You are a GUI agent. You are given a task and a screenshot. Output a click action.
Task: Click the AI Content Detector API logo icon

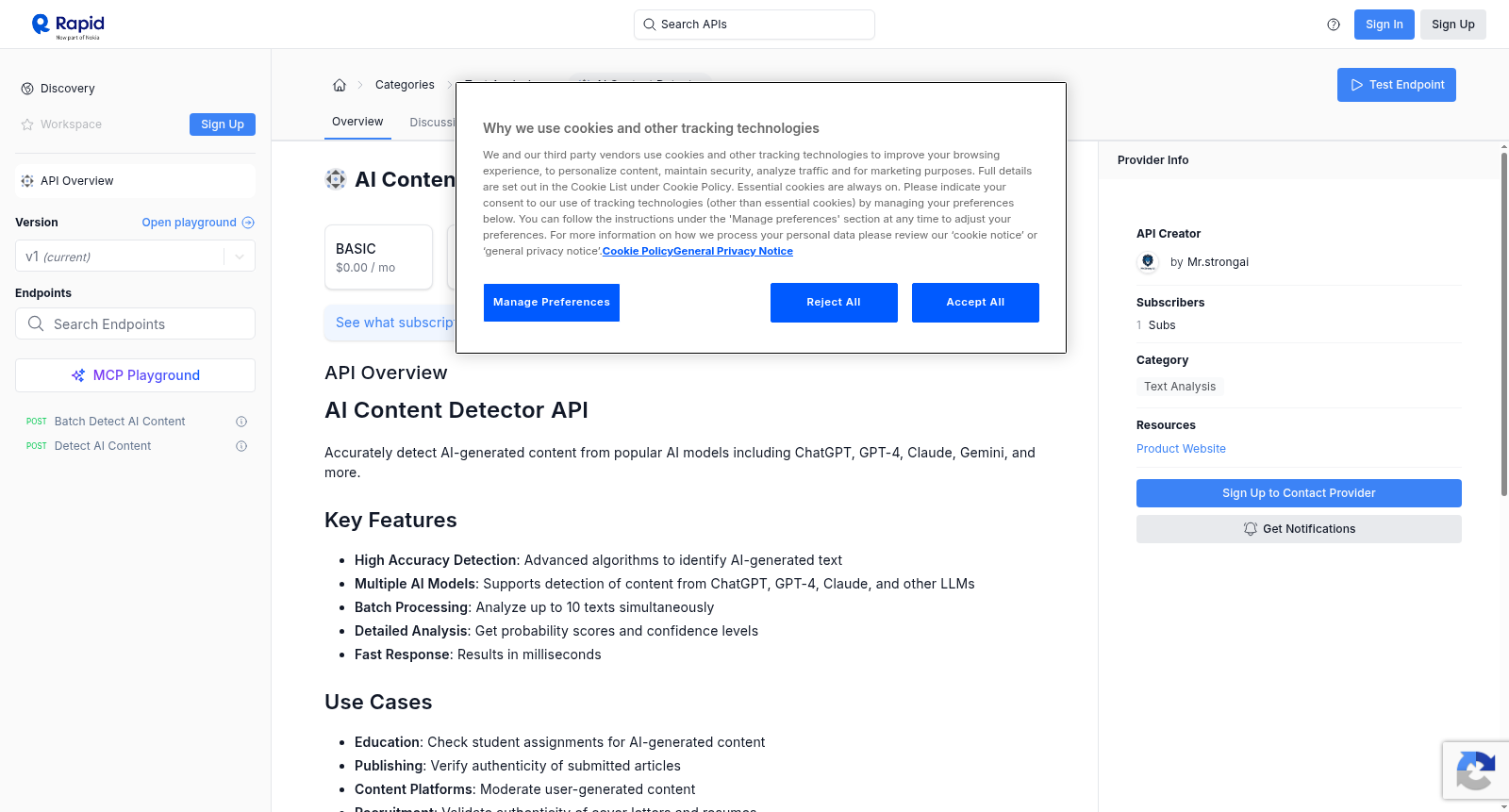335,179
